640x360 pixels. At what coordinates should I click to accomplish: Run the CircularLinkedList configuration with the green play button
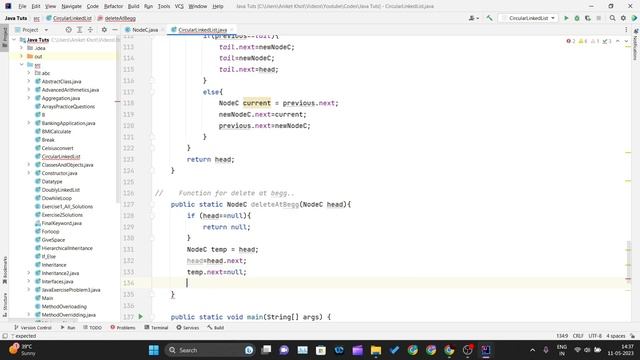566,18
